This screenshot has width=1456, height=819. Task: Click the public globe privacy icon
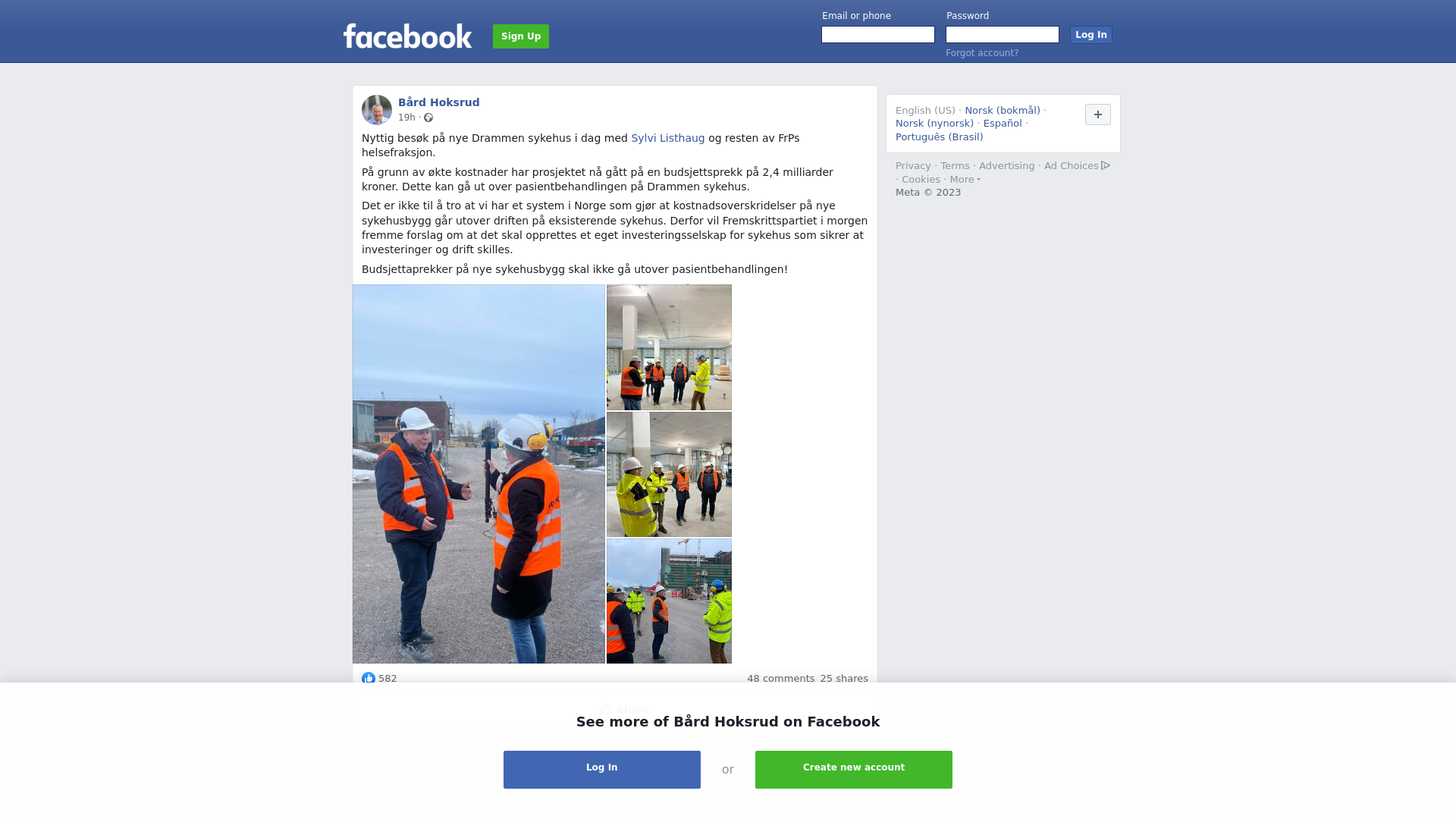(428, 118)
